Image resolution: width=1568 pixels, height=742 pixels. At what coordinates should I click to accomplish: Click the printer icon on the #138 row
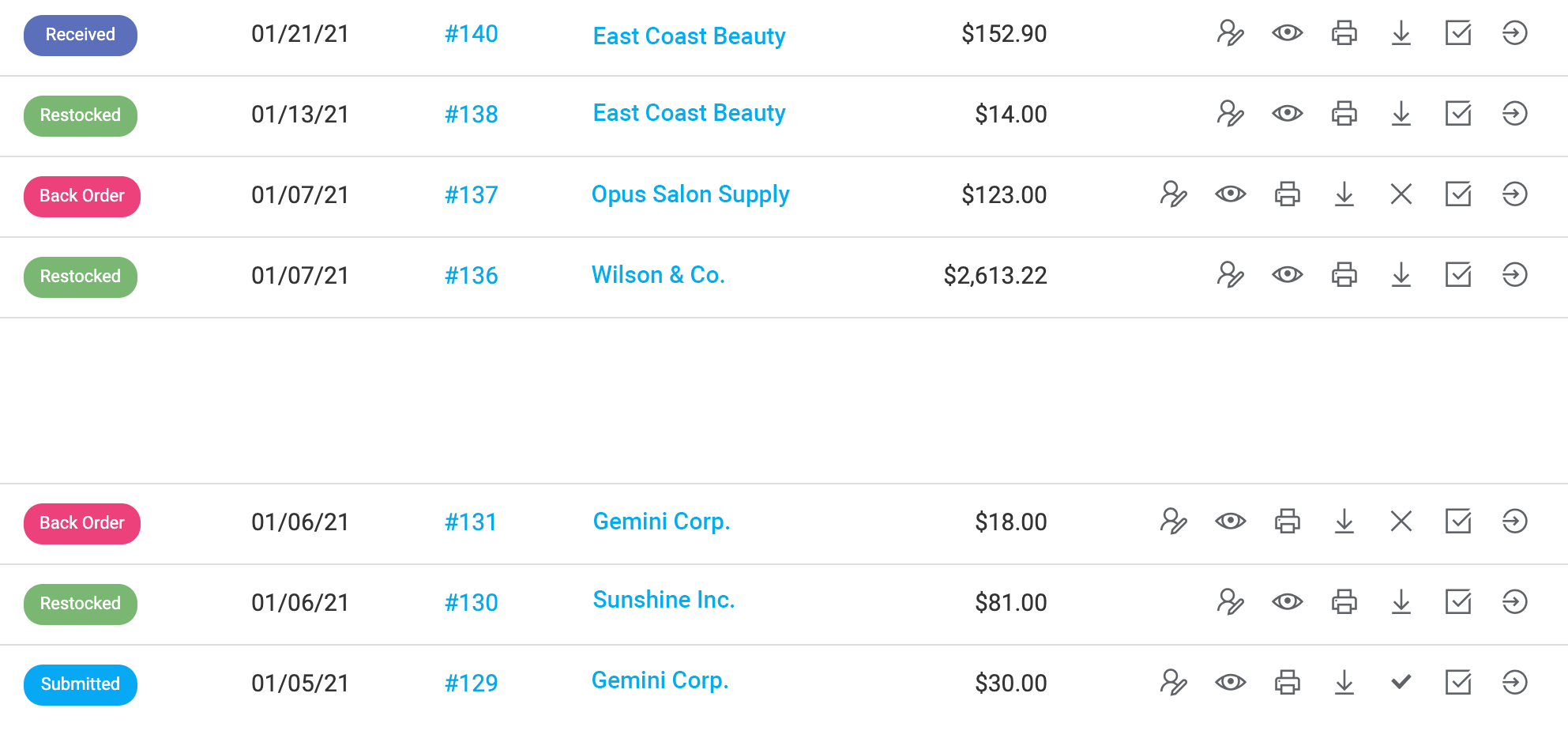click(1344, 114)
